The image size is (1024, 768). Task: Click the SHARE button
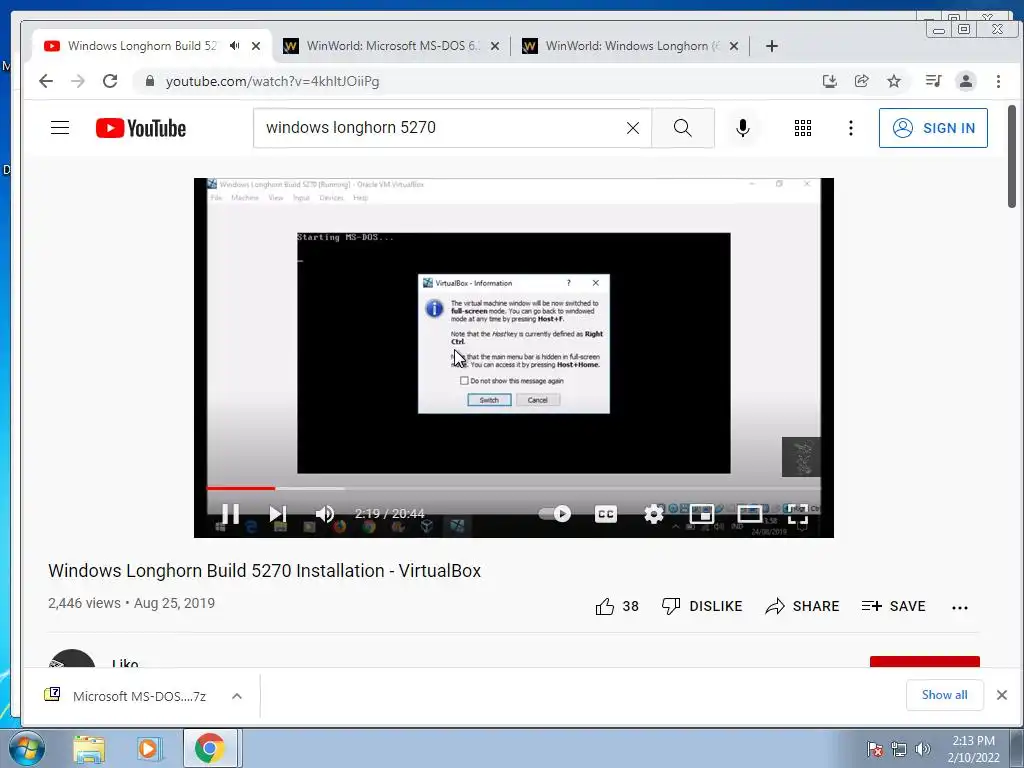pyautogui.click(x=802, y=607)
